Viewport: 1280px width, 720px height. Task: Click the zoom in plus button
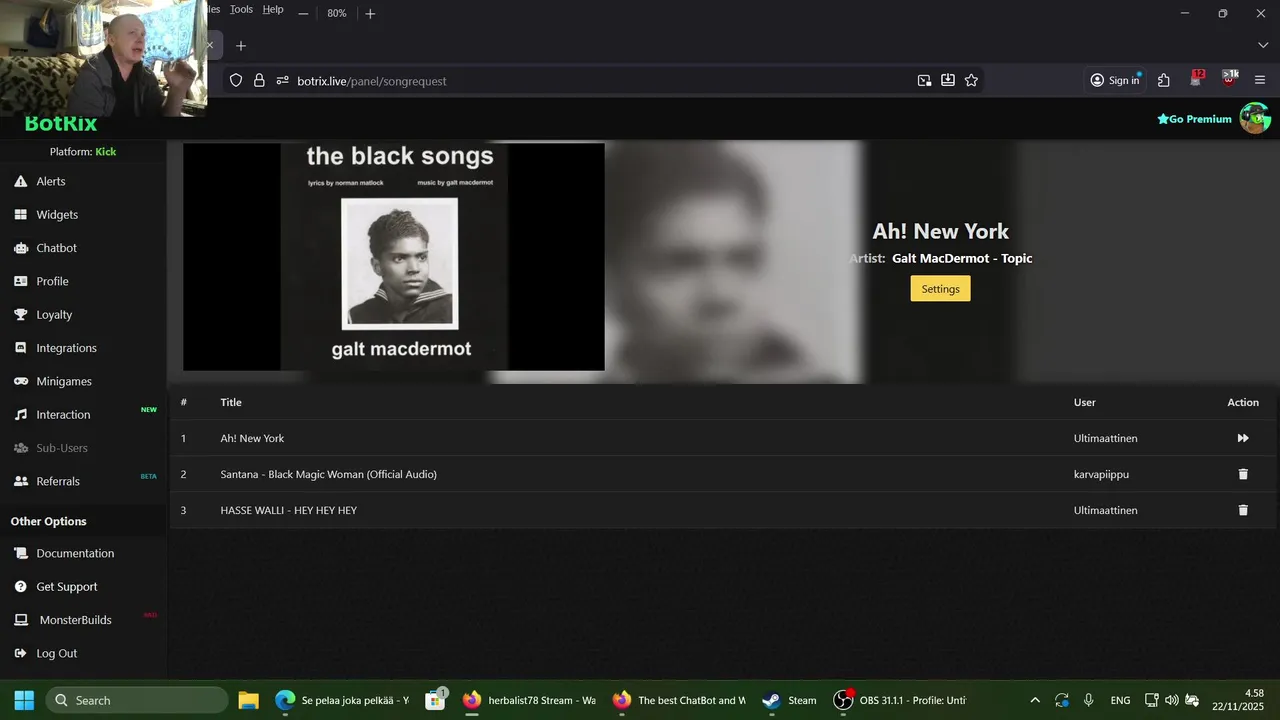pyautogui.click(x=370, y=13)
